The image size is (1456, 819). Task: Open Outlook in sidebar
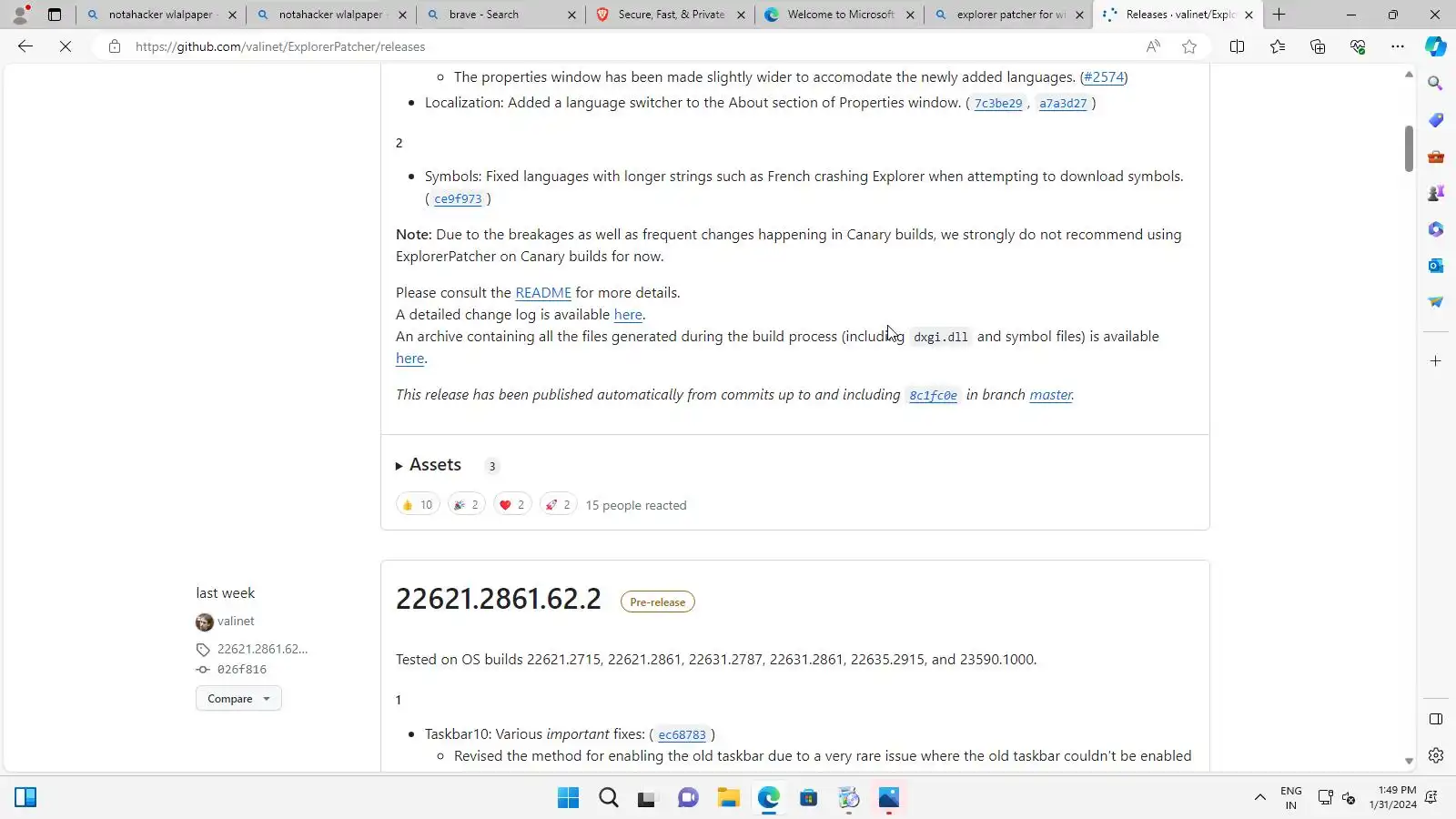pyautogui.click(x=1436, y=266)
